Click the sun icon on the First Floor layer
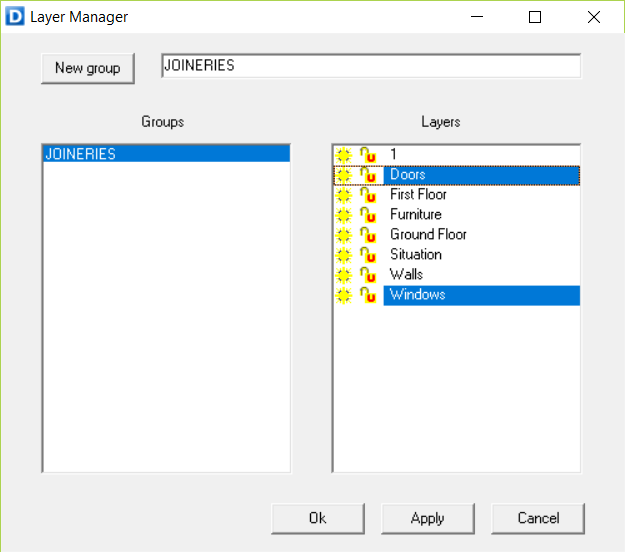Viewport: 625px width, 552px height. [x=344, y=195]
